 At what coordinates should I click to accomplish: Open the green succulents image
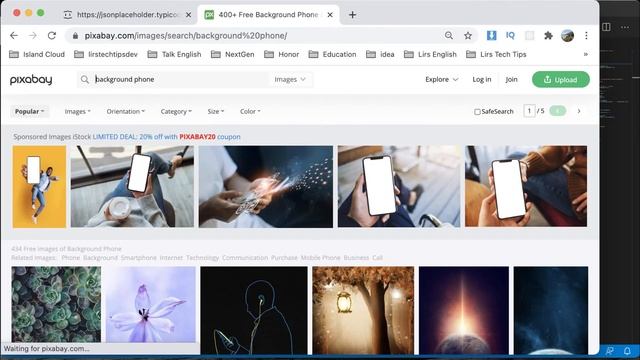click(x=56, y=304)
